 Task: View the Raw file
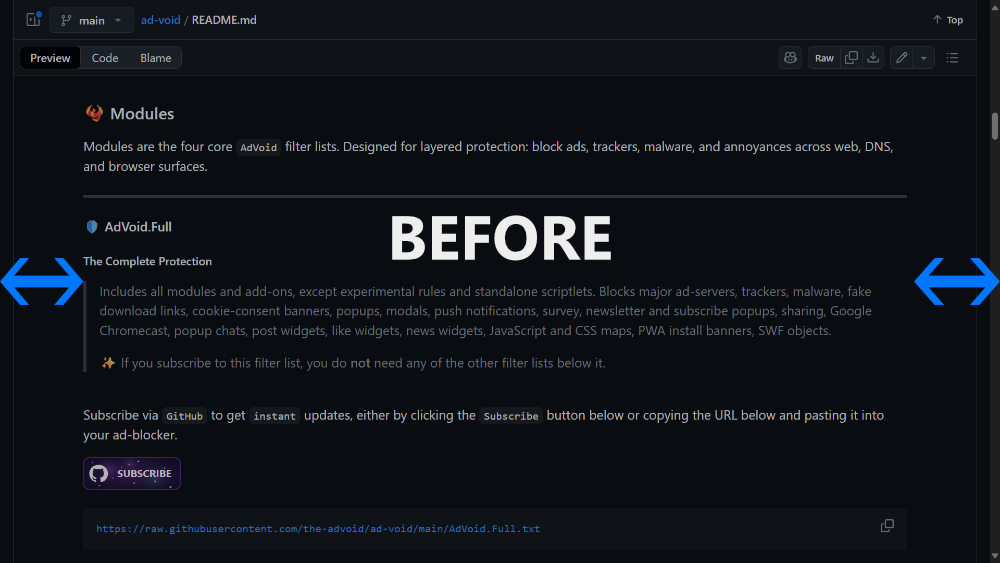(x=824, y=58)
